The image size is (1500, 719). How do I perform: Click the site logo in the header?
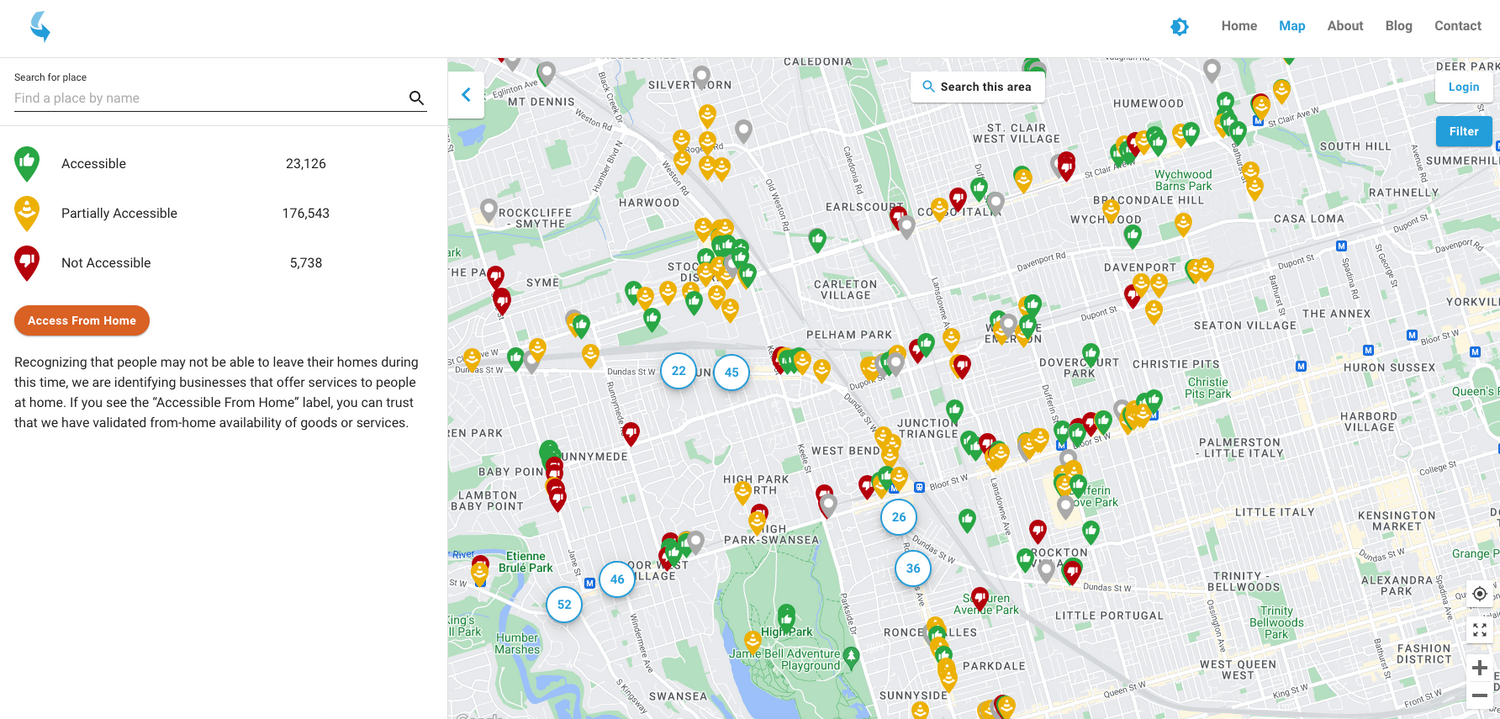point(40,27)
